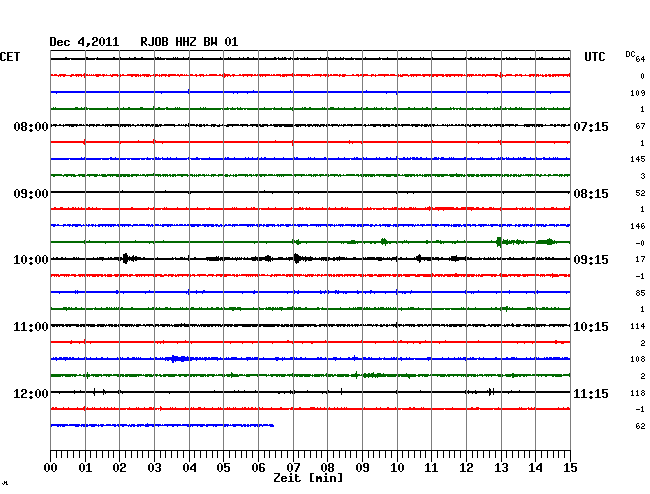650x494 pixels.
Task: Click the "UTC" time zone label
Action: (594, 57)
